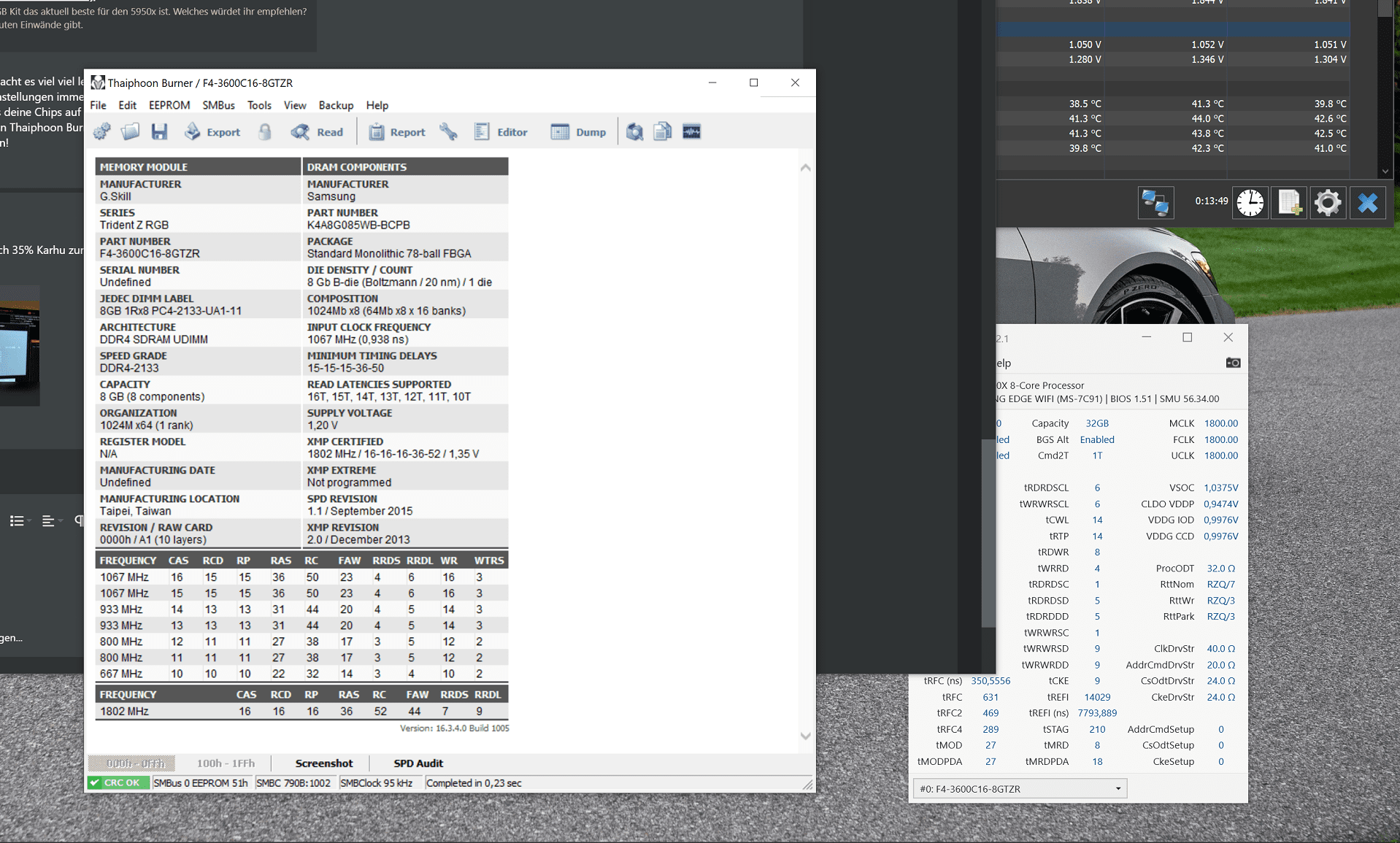The width and height of the screenshot is (1400, 843).
Task: Click the MCLK value 1800.00
Action: click(1221, 423)
